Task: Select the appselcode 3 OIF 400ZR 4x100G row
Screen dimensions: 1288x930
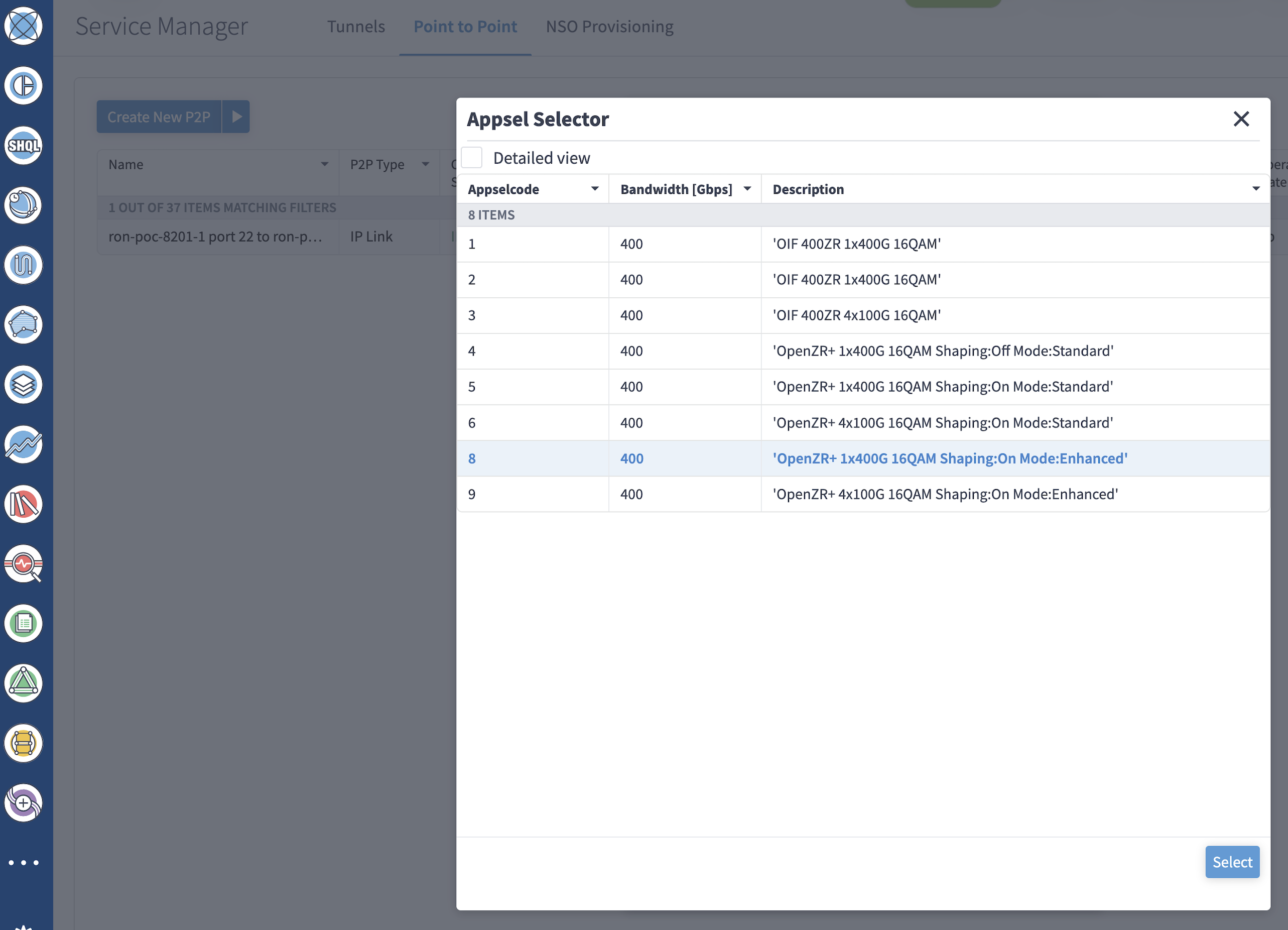Action: (856, 315)
